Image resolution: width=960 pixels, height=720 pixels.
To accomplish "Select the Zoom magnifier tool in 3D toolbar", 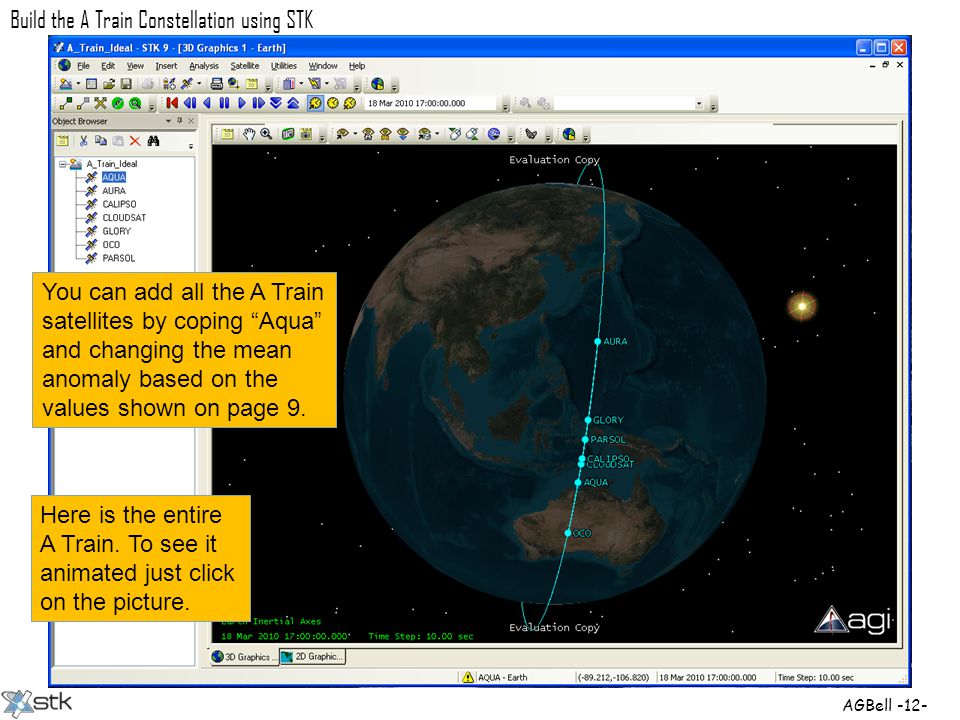I will [x=266, y=134].
